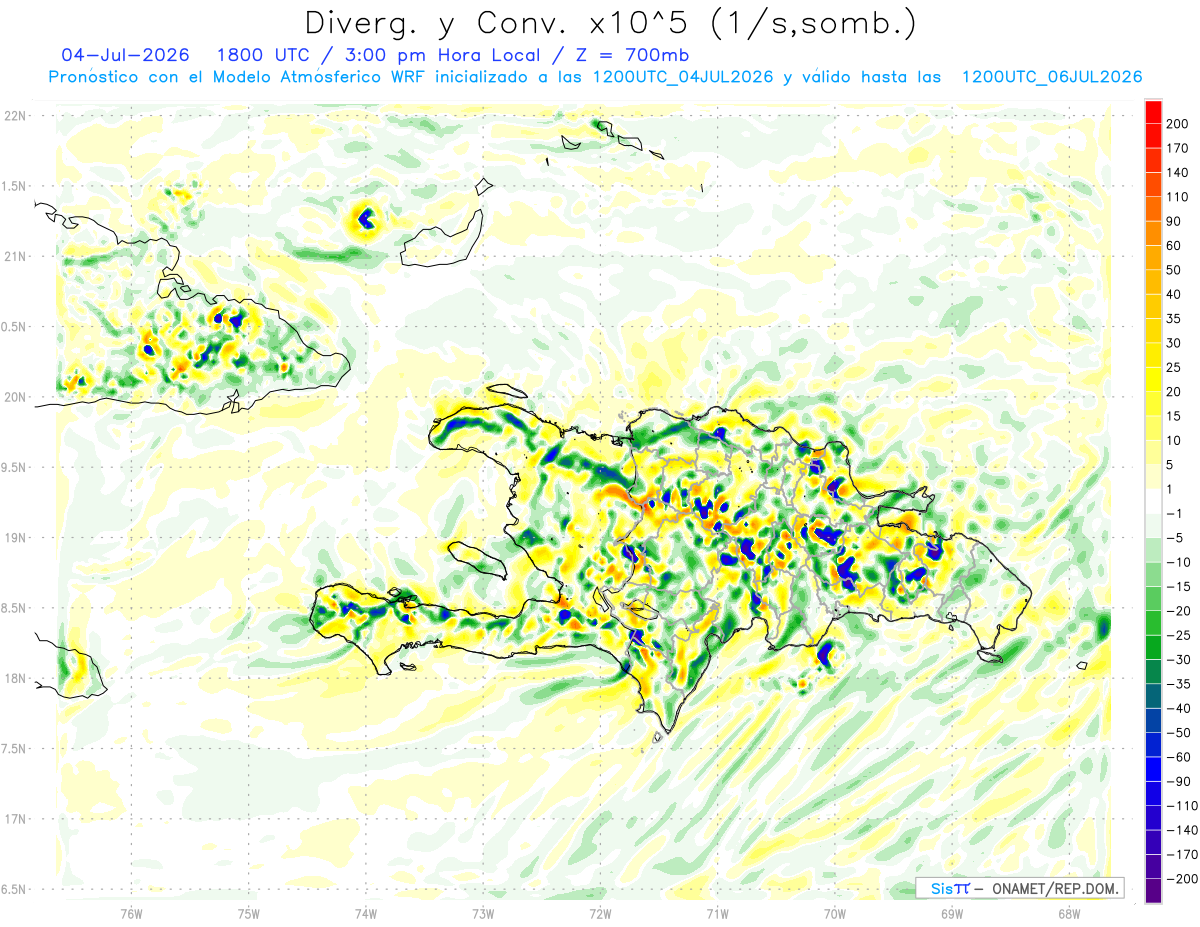
Task: Click the 'SisTT – ONAMET/REP.DOM.' credit box
Action: coord(1021,888)
